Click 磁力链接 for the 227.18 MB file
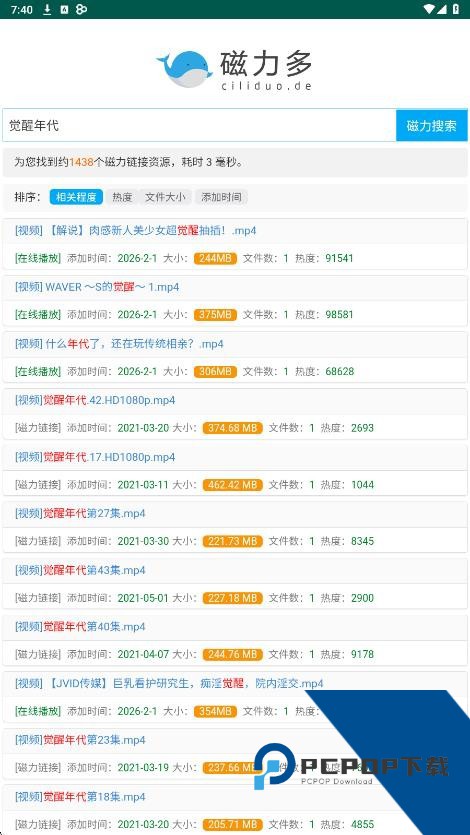 coord(38,597)
